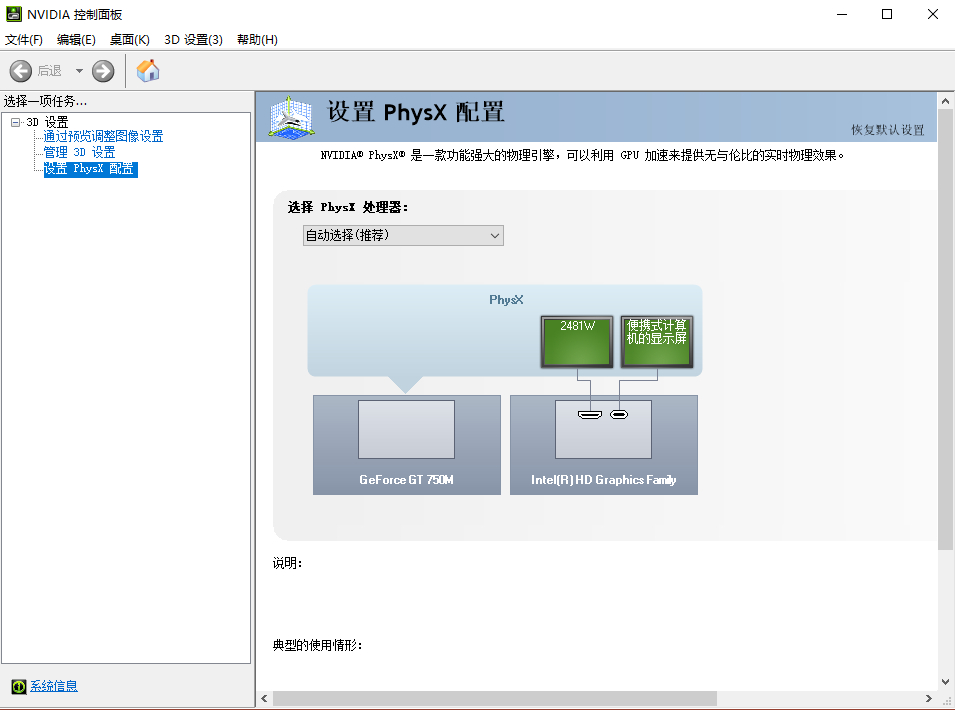Click the 选择 PhysX 处理器 label
The height and width of the screenshot is (710, 955).
[x=348, y=207]
